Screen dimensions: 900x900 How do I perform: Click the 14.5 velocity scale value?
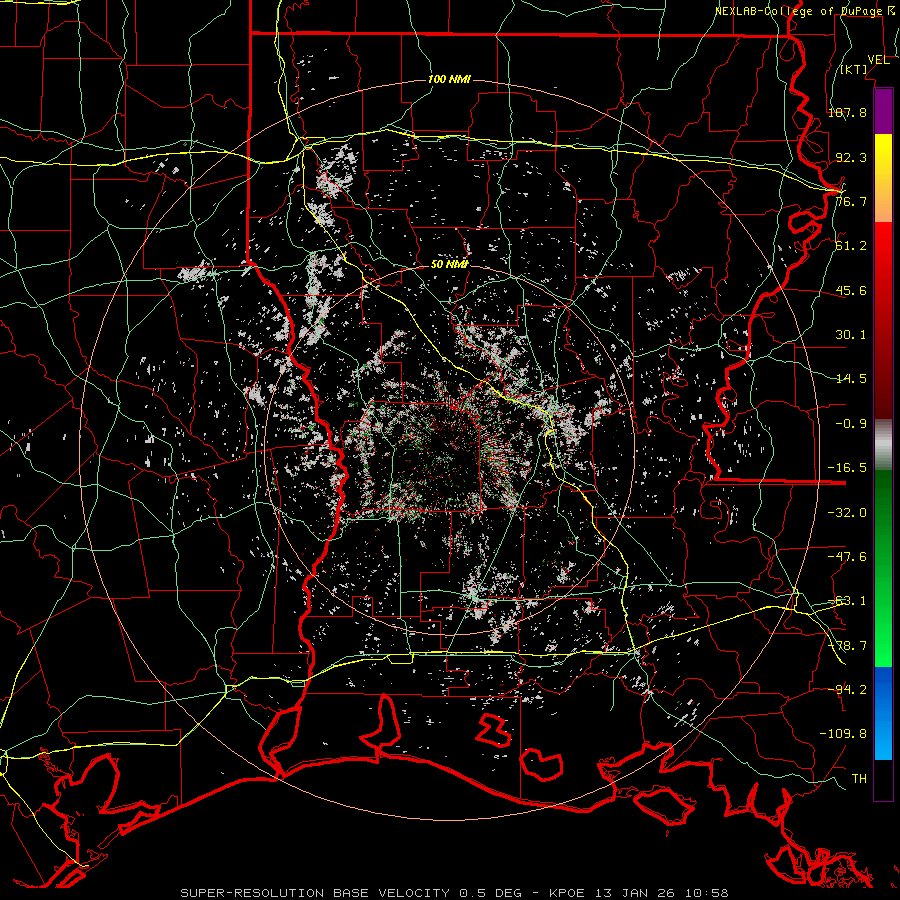(x=851, y=379)
